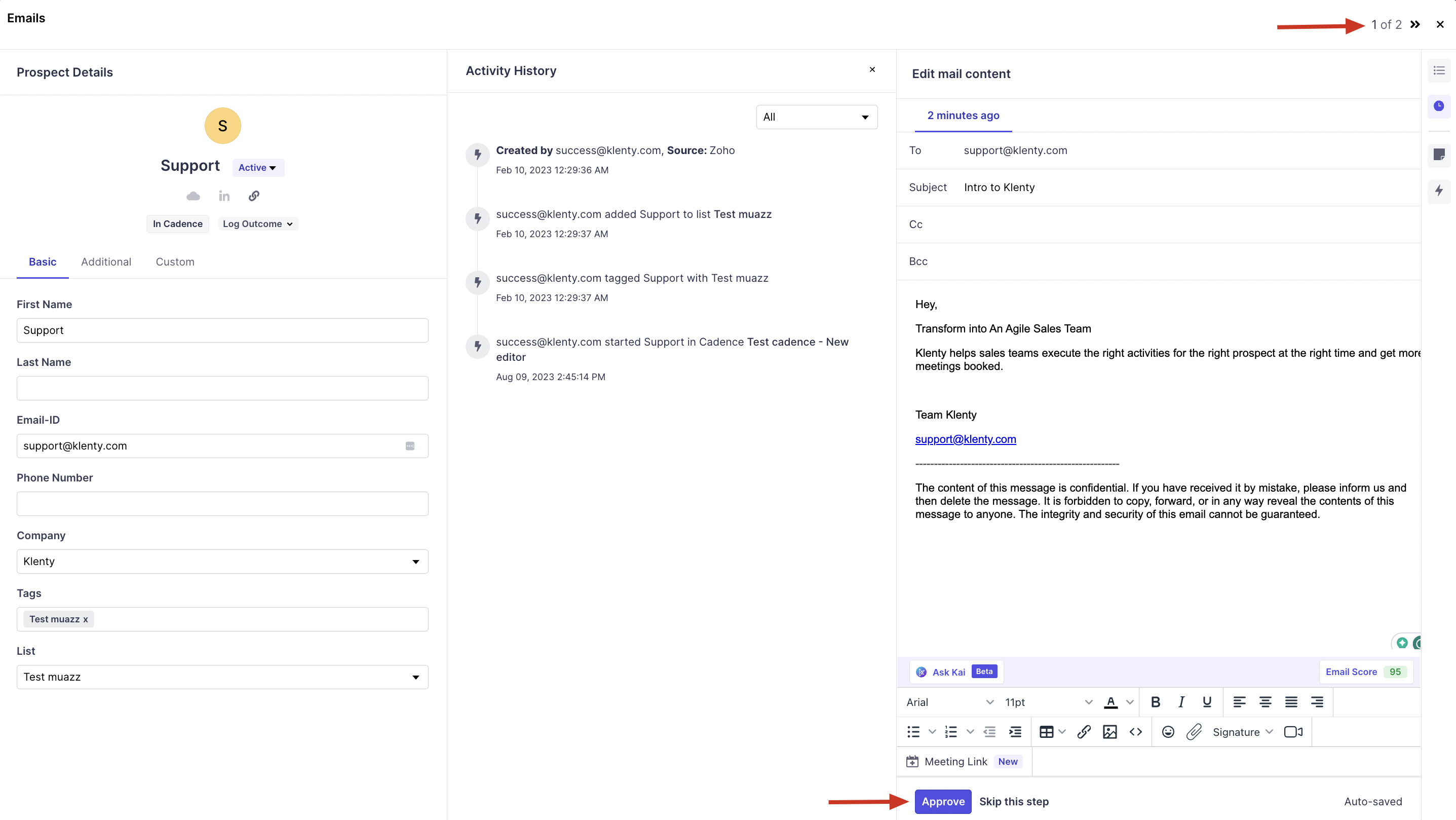Screen dimensions: 1456x820
Task: Click the LinkedIn icon under Support
Action: tap(224, 196)
